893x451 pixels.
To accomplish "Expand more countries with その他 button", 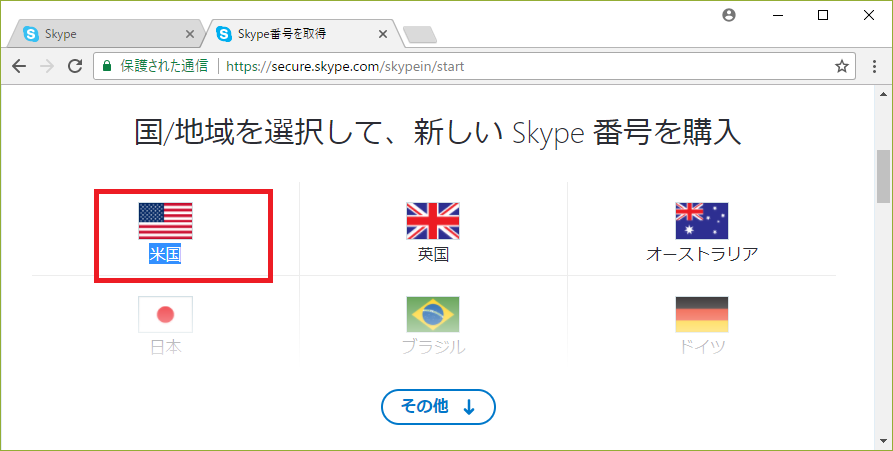I will pyautogui.click(x=438, y=407).
